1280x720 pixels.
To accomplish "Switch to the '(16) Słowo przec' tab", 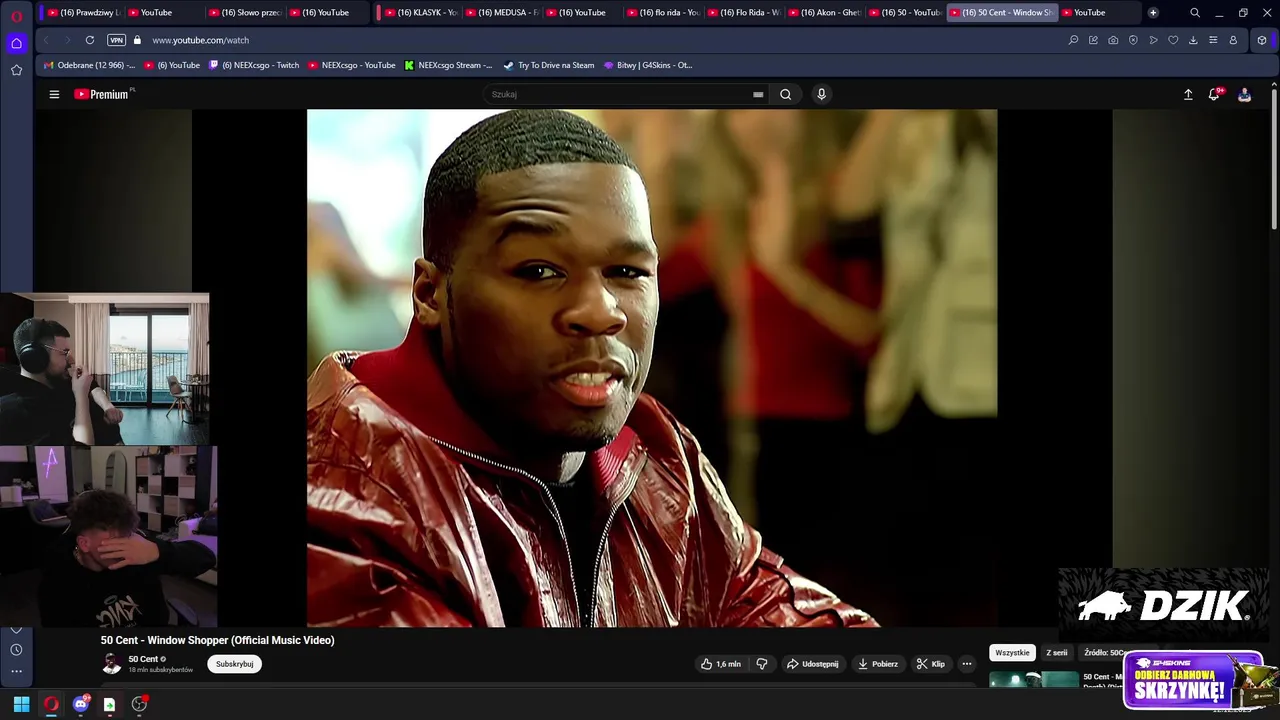I will (x=243, y=13).
